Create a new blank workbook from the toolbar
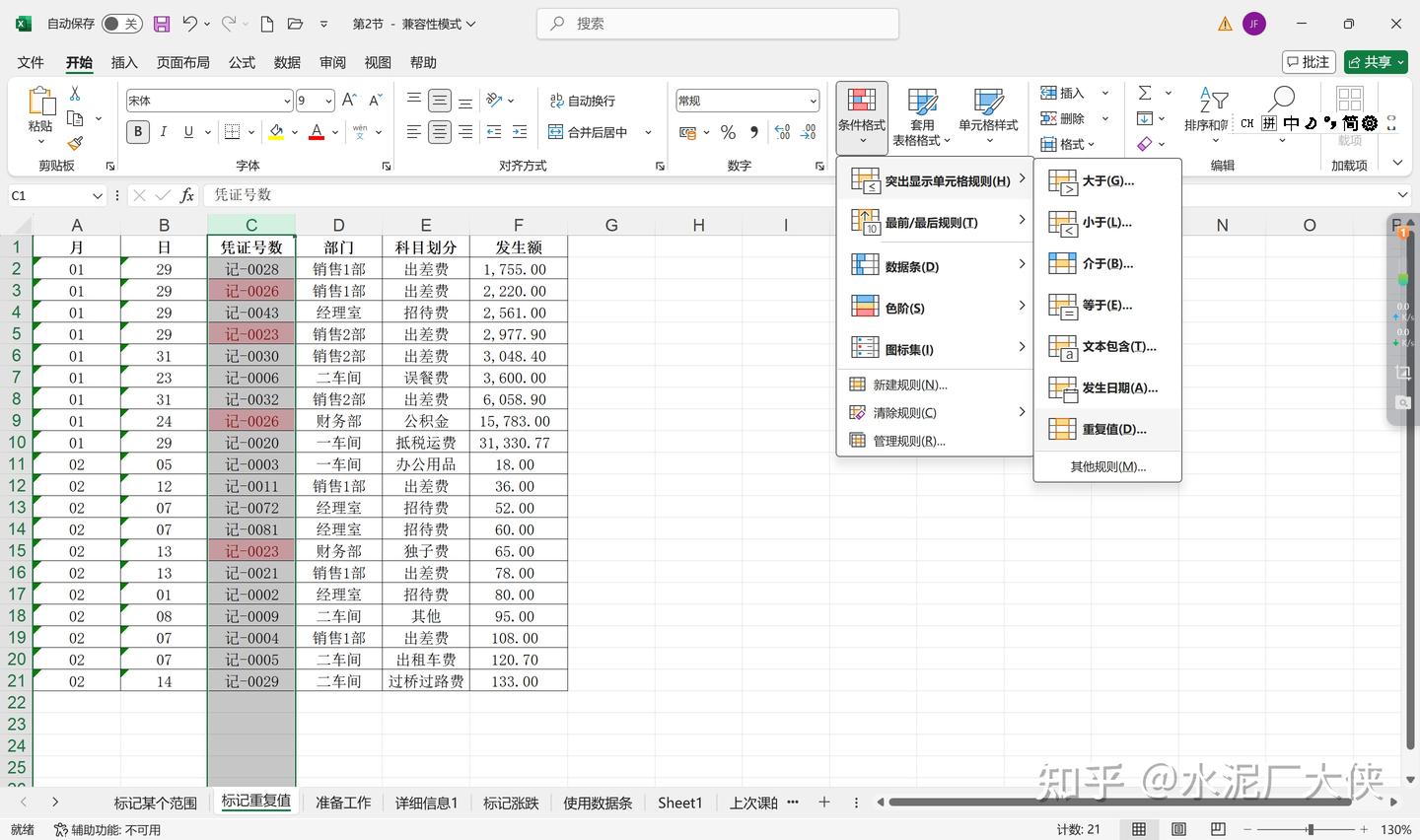The image size is (1420, 840). click(267, 24)
